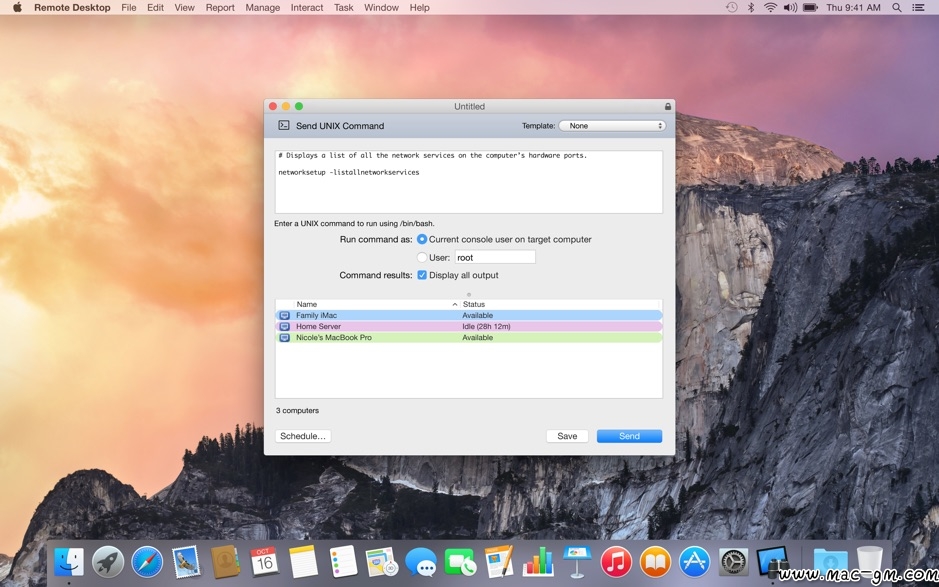Open Contacts book icon in Dock
This screenshot has width=939, height=587.
click(x=225, y=562)
